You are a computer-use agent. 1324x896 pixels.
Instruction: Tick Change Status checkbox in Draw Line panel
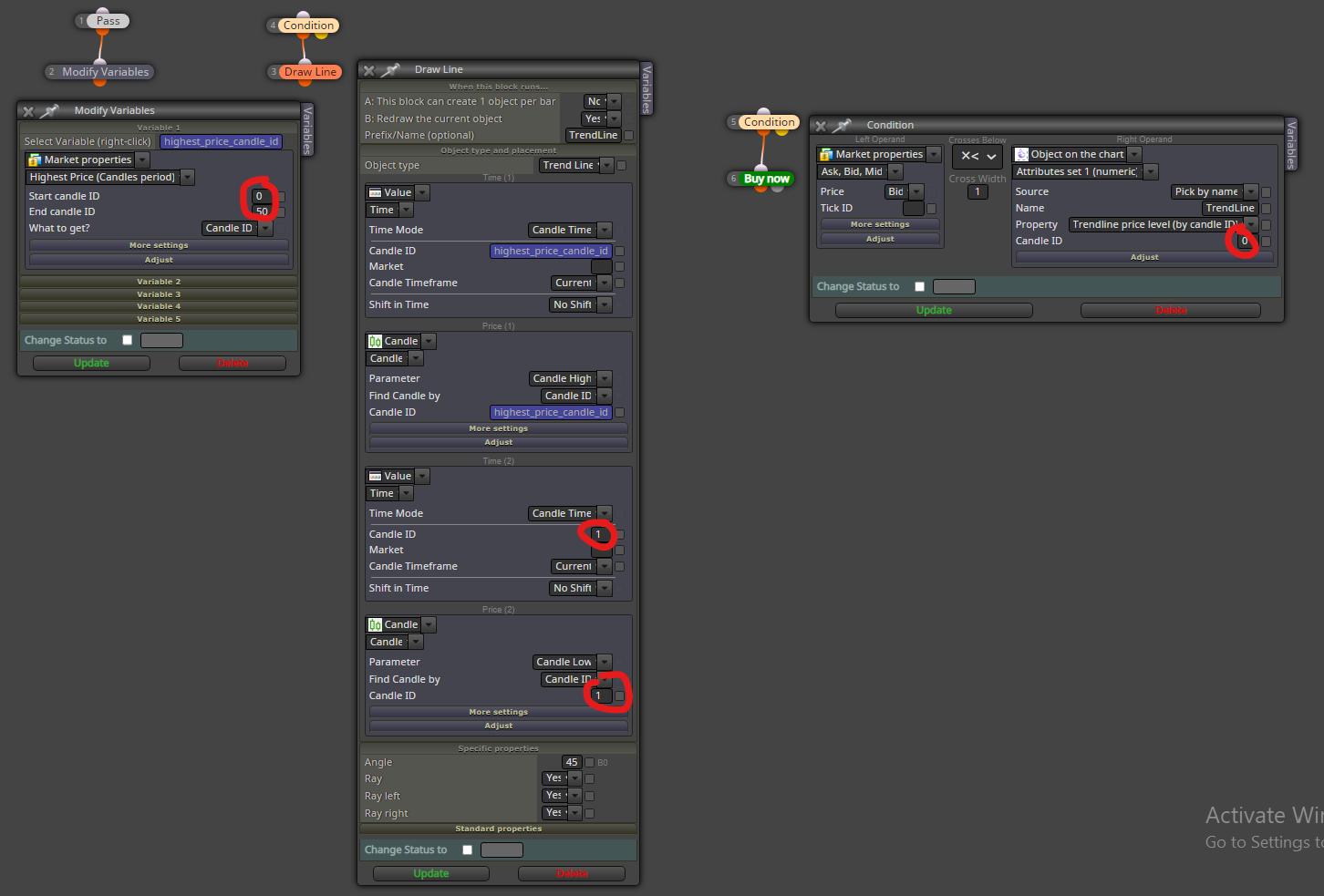[467, 850]
